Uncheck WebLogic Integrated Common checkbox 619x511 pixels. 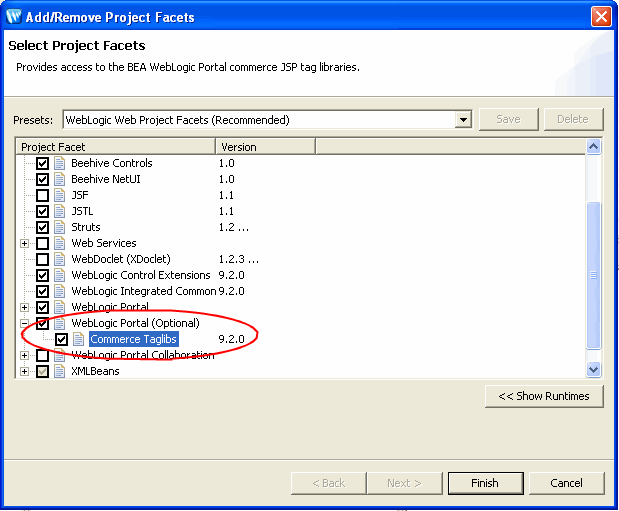coord(43,291)
